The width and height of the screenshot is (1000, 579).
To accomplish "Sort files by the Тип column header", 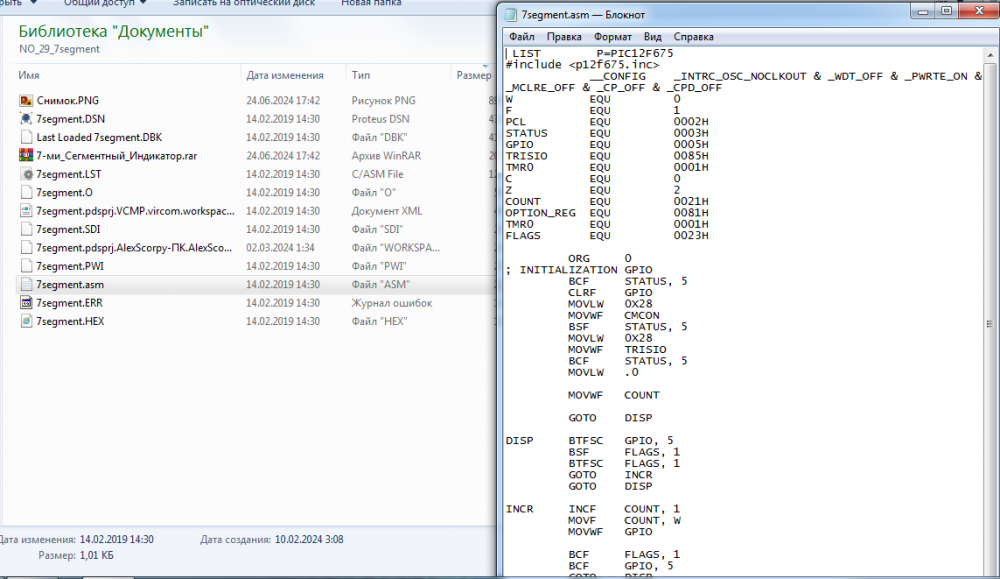I will [362, 75].
